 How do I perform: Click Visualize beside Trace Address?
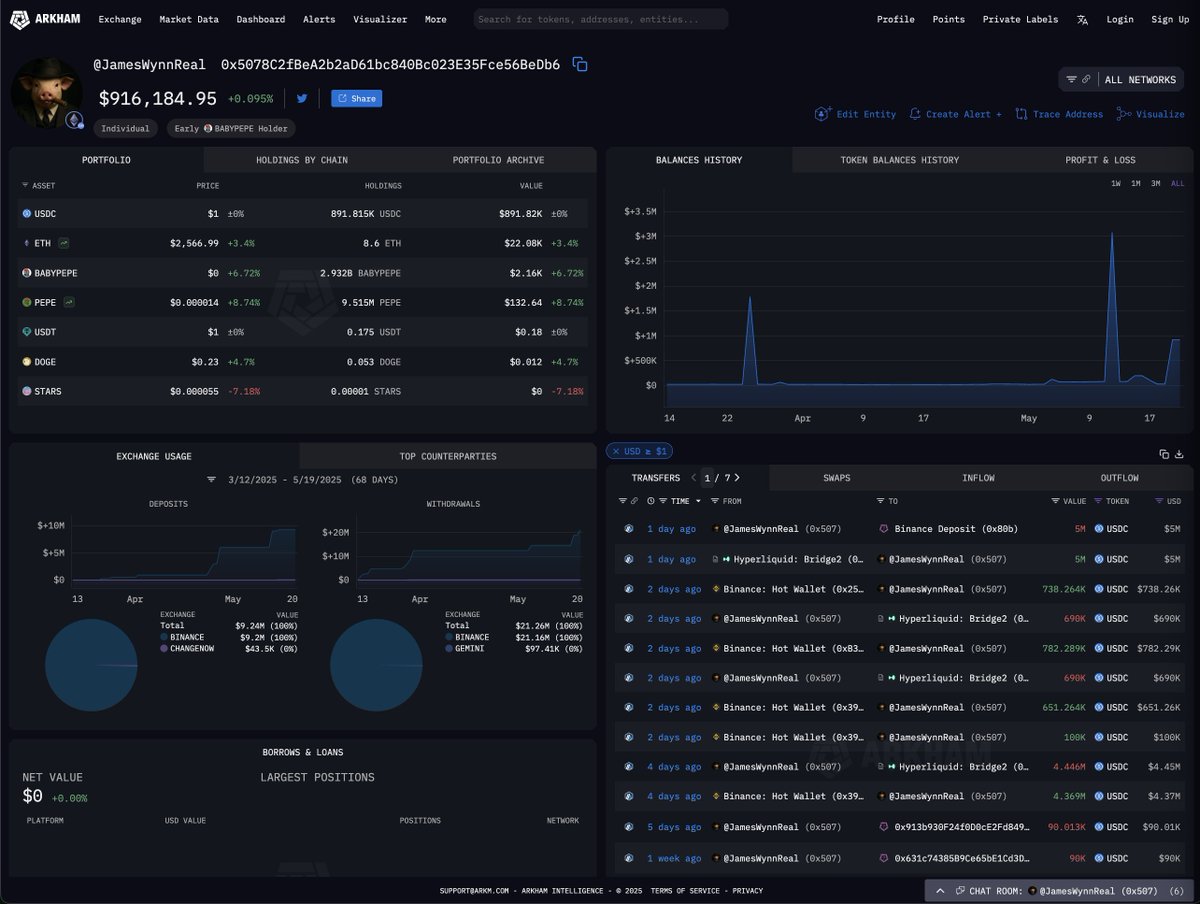click(x=1151, y=114)
